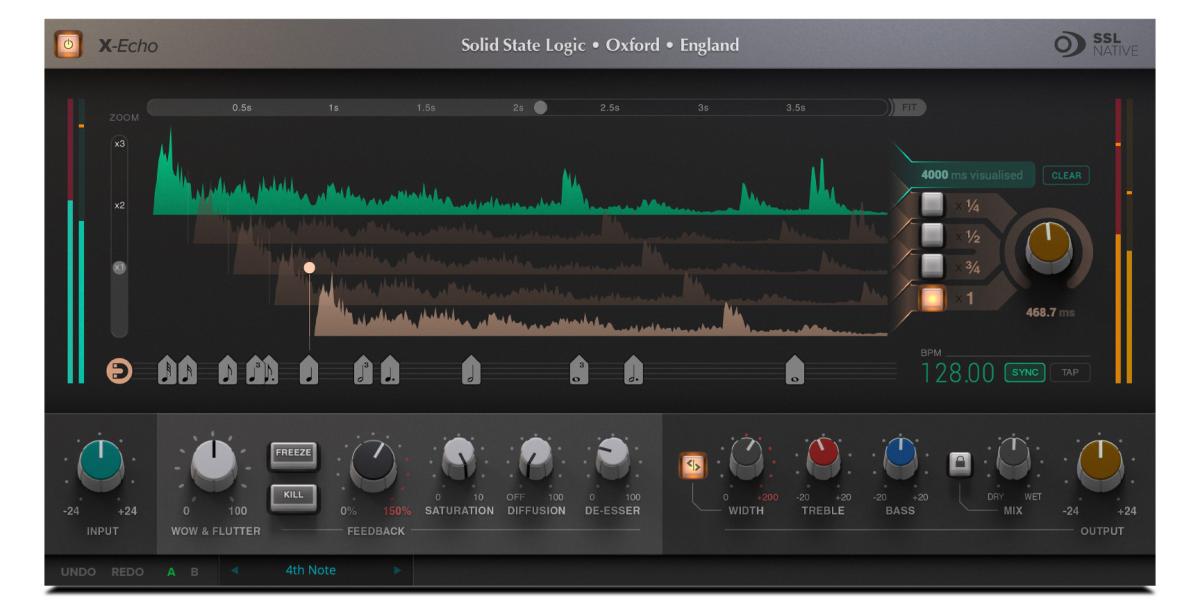Click the TAP tempo button

(1070, 372)
